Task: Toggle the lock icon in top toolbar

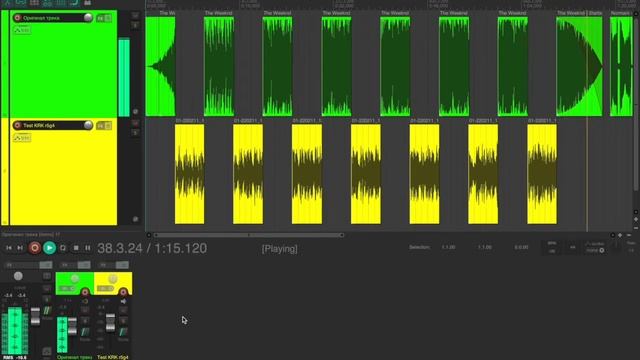Action: 88,2
